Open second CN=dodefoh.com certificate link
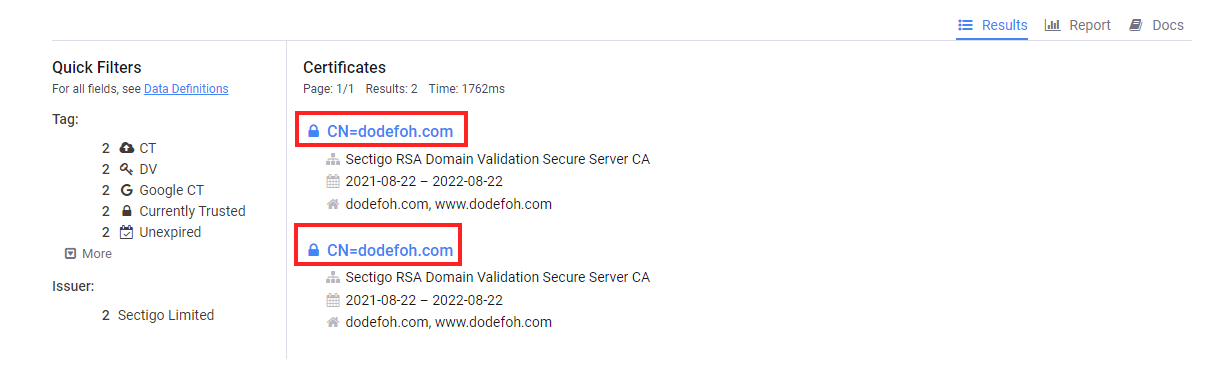The width and height of the screenshot is (1221, 378). click(x=390, y=250)
